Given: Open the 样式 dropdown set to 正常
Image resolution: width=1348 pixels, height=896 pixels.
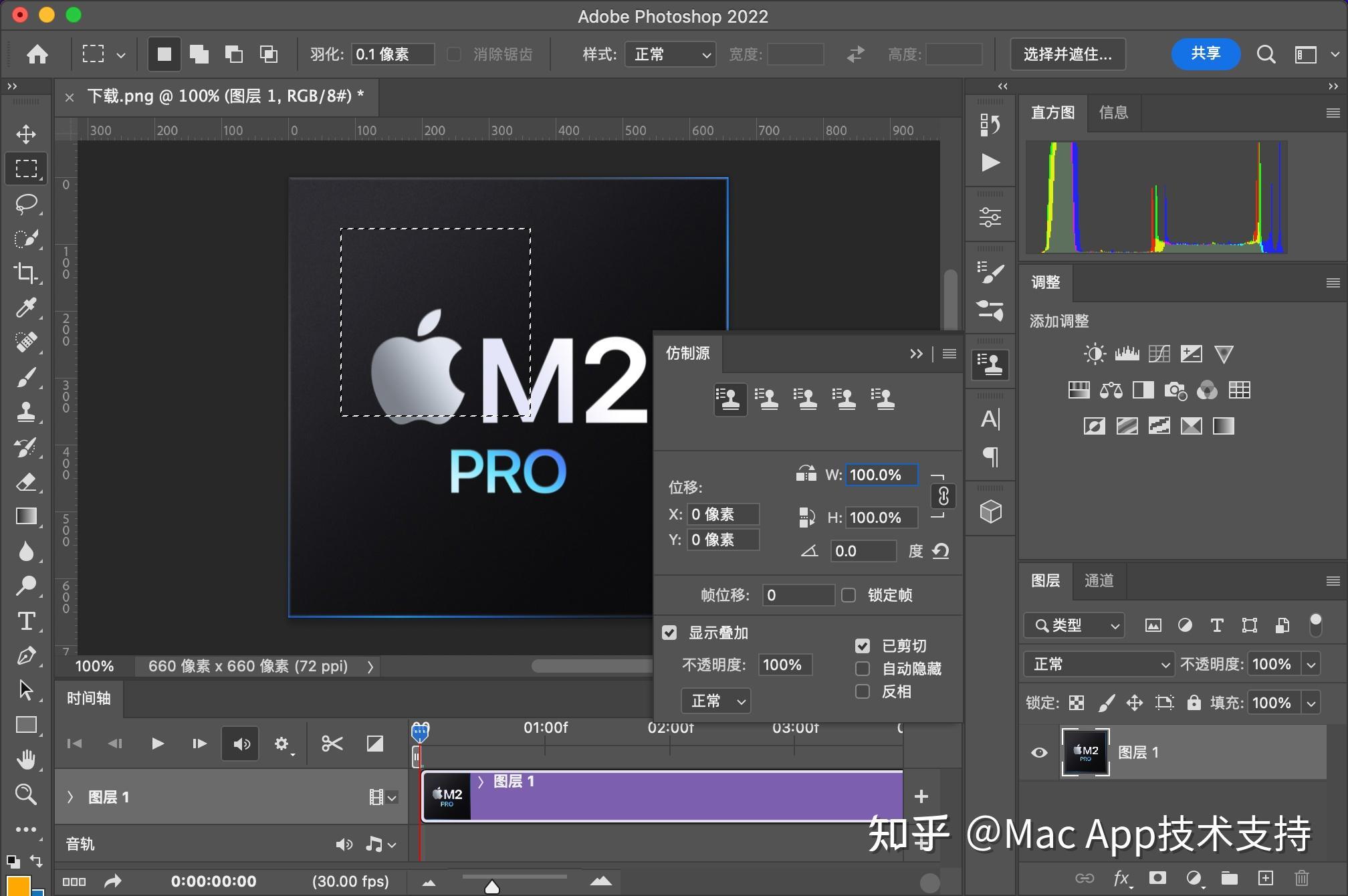Looking at the screenshot, I should pos(670,54).
